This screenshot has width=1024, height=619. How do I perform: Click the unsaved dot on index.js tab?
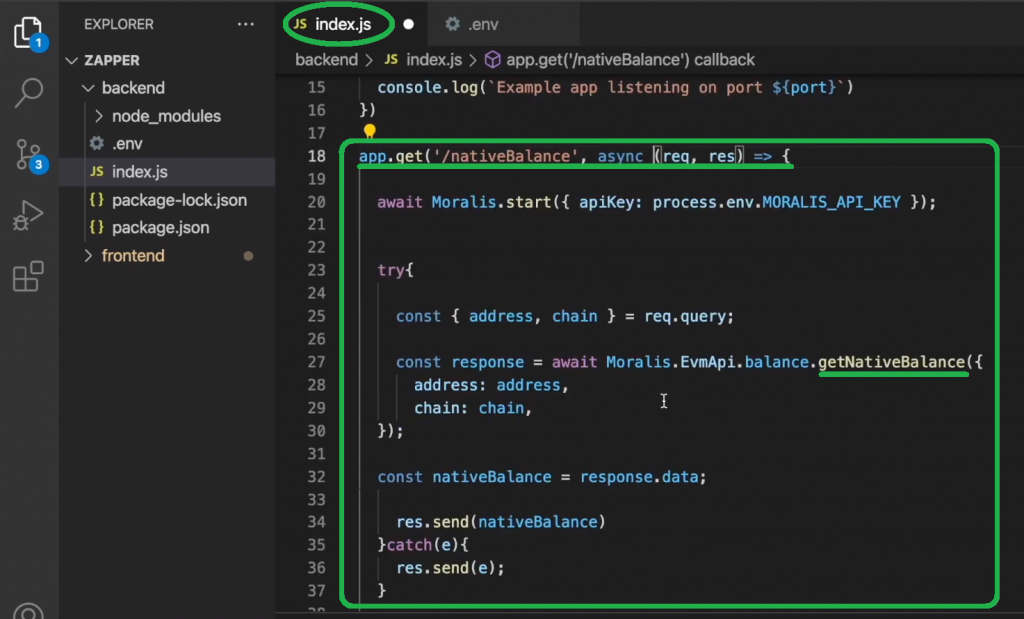[x=408, y=24]
